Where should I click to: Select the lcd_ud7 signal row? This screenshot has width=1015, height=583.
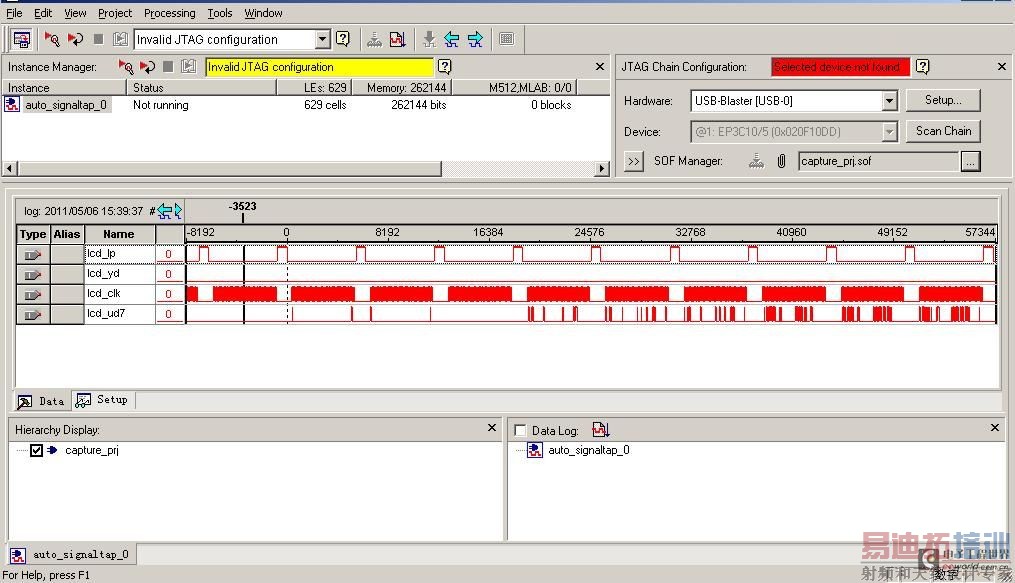click(x=119, y=314)
